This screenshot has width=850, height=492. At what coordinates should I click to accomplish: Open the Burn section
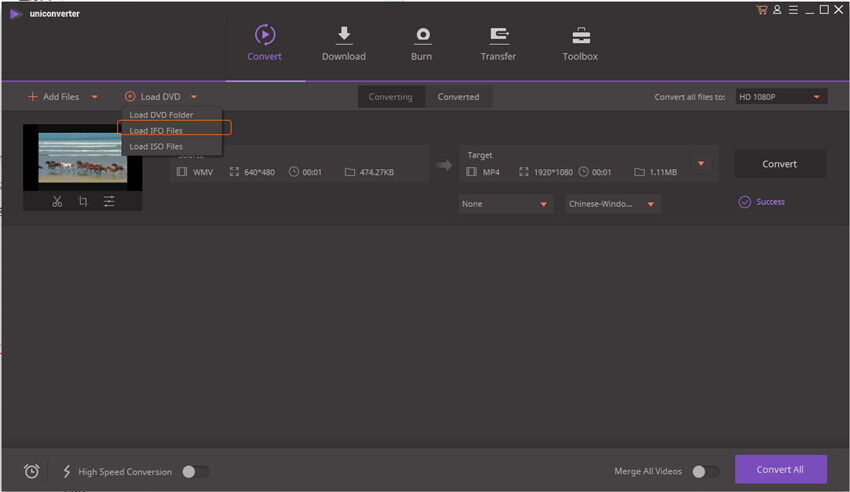(421, 43)
